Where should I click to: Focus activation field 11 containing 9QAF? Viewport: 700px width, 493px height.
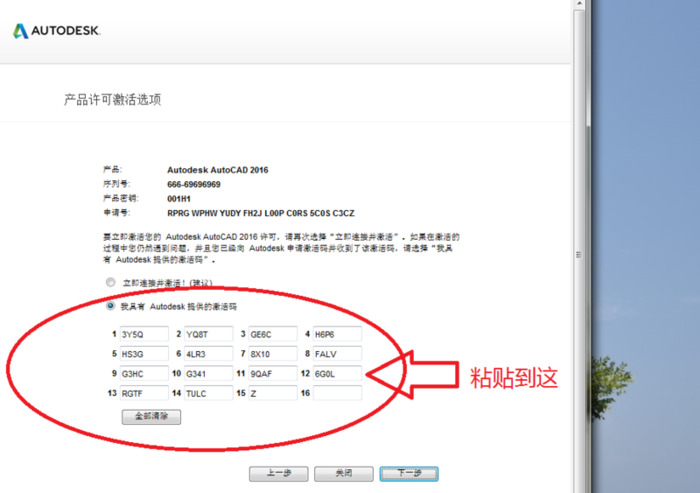click(x=273, y=374)
